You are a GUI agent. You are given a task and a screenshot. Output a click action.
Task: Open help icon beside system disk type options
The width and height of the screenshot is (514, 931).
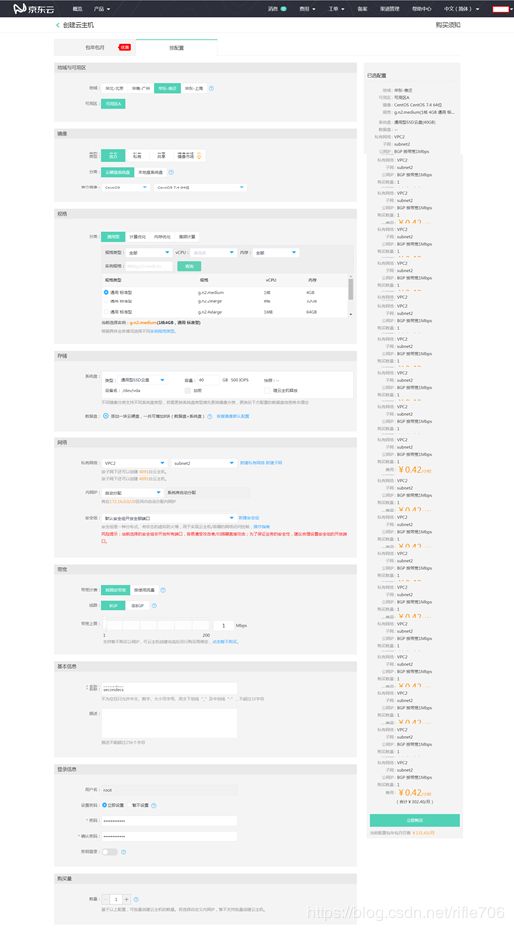[x=171, y=172]
